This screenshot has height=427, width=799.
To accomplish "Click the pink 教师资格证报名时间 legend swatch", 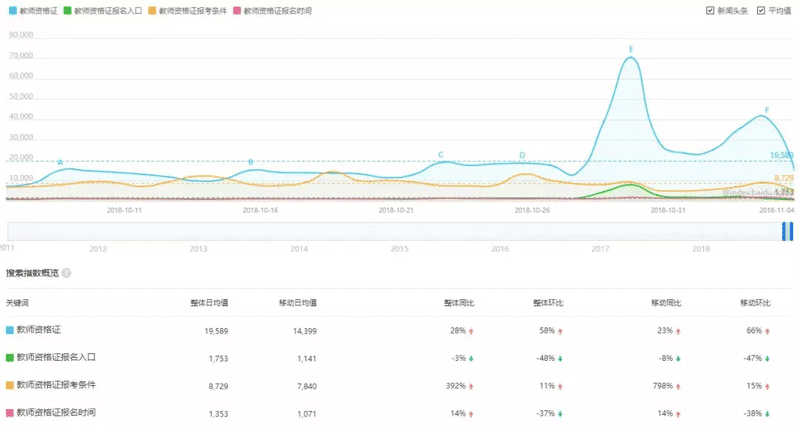I will pyautogui.click(x=236, y=11).
